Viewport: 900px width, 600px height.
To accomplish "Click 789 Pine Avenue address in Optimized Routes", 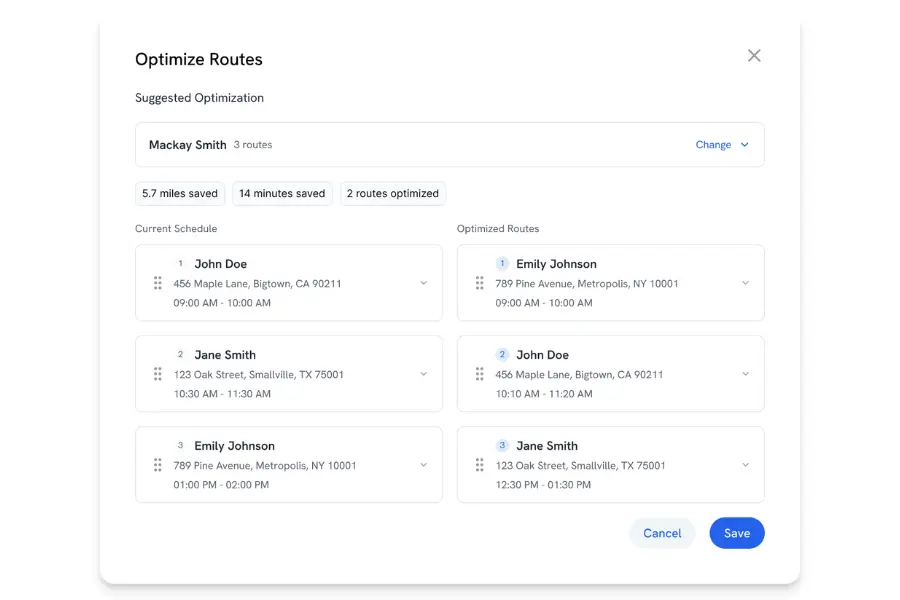I will pos(587,284).
